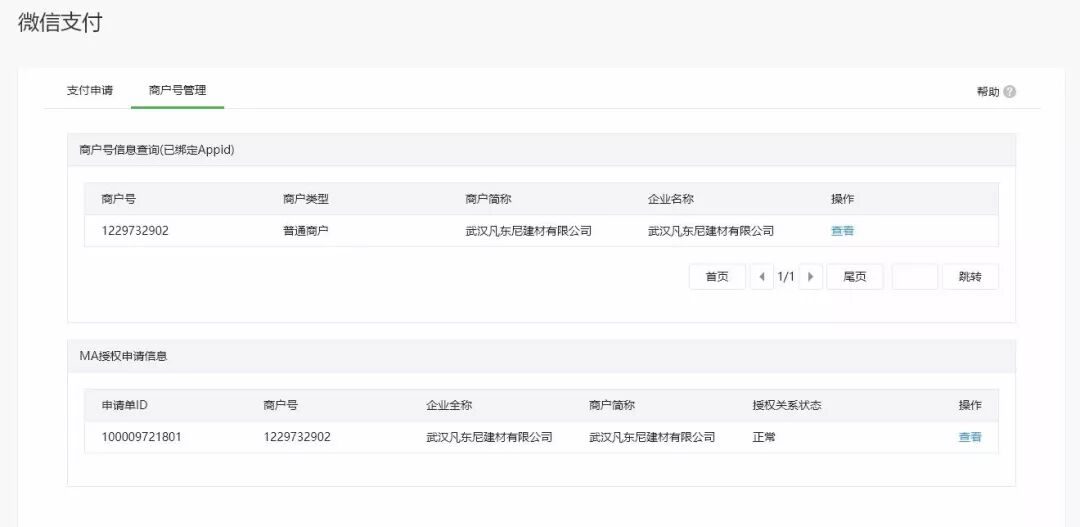The width and height of the screenshot is (1080, 527).
Task: Click the 申请单ID column header
Action: (x=125, y=405)
